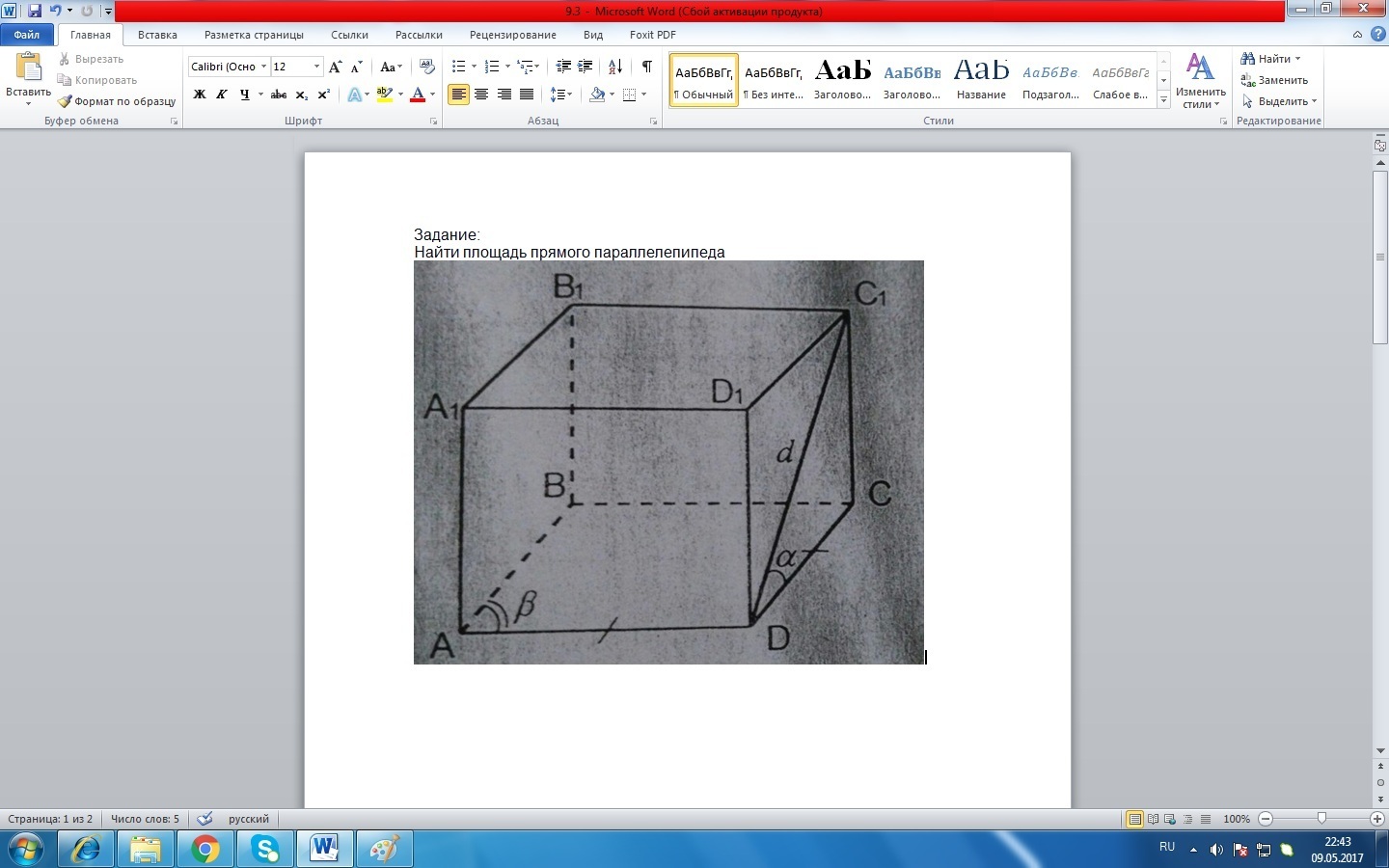Click the Найти button
The image size is (1389, 868).
1272,59
